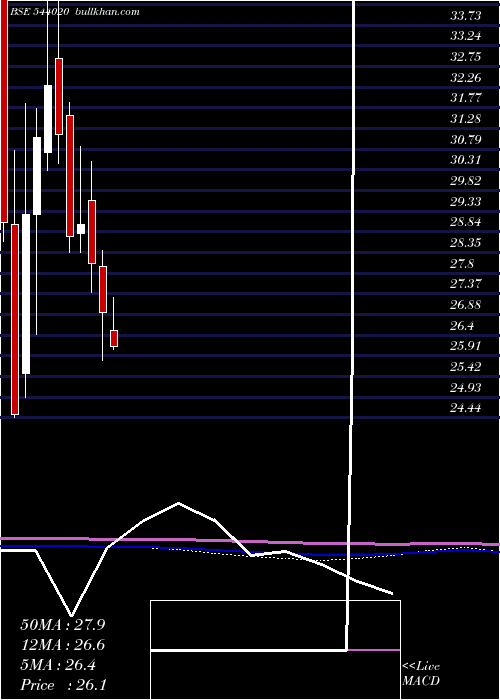Click the 50MA : 27.9 readout
500x700 pixels.
(62, 625)
